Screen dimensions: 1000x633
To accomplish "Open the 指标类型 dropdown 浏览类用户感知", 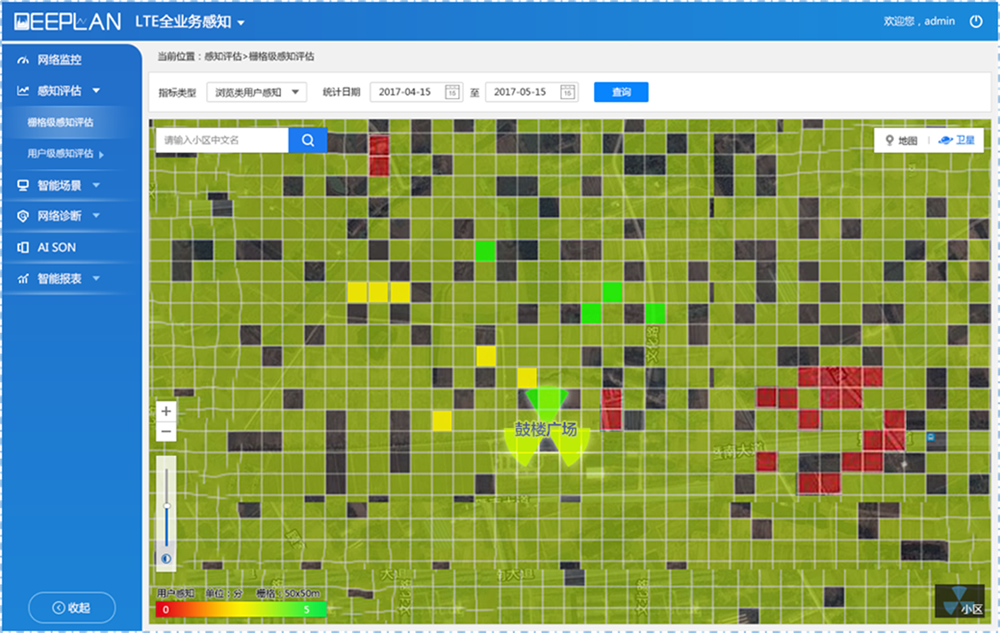I will click(x=256, y=92).
